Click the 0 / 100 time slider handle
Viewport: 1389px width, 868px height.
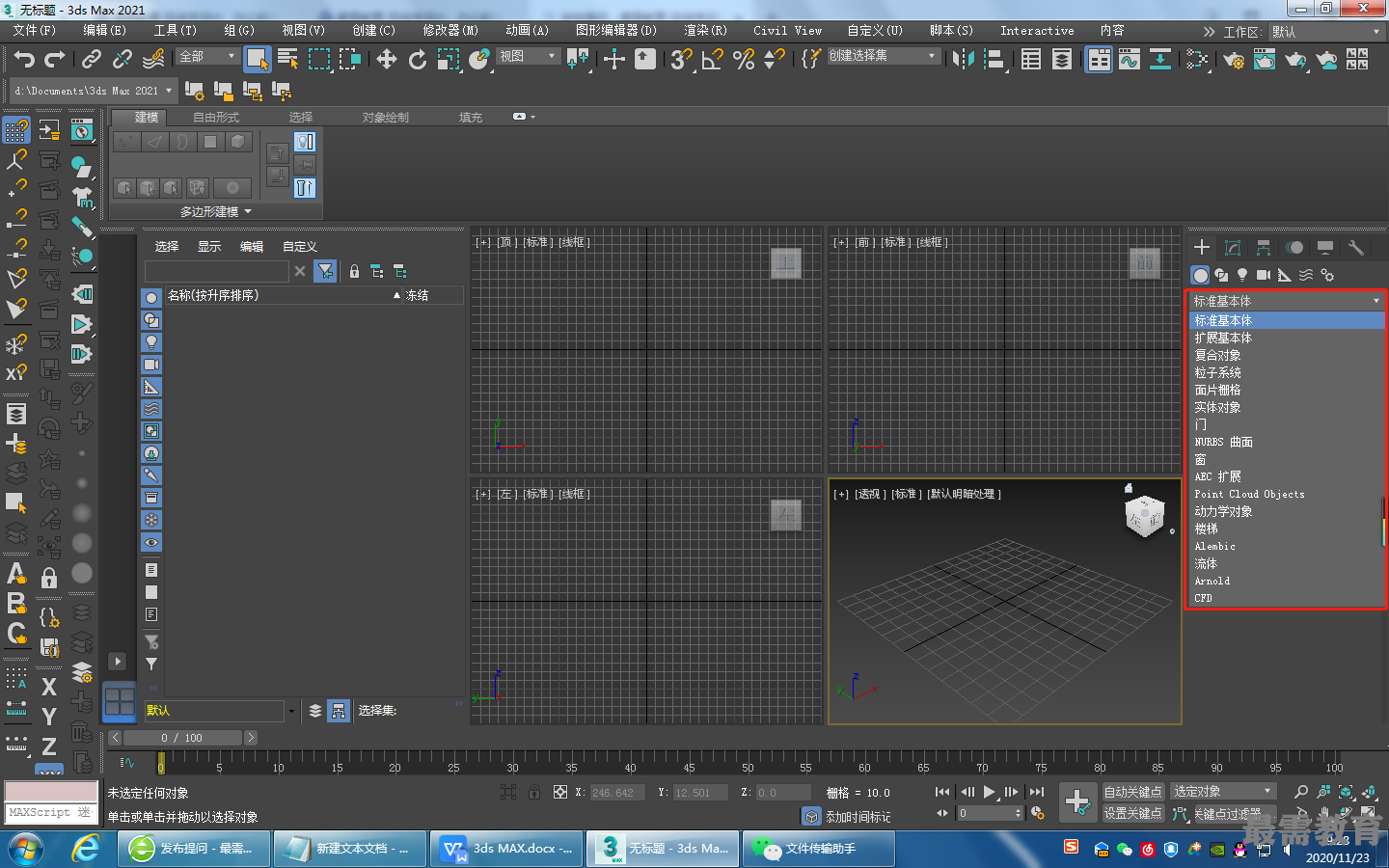[x=182, y=738]
